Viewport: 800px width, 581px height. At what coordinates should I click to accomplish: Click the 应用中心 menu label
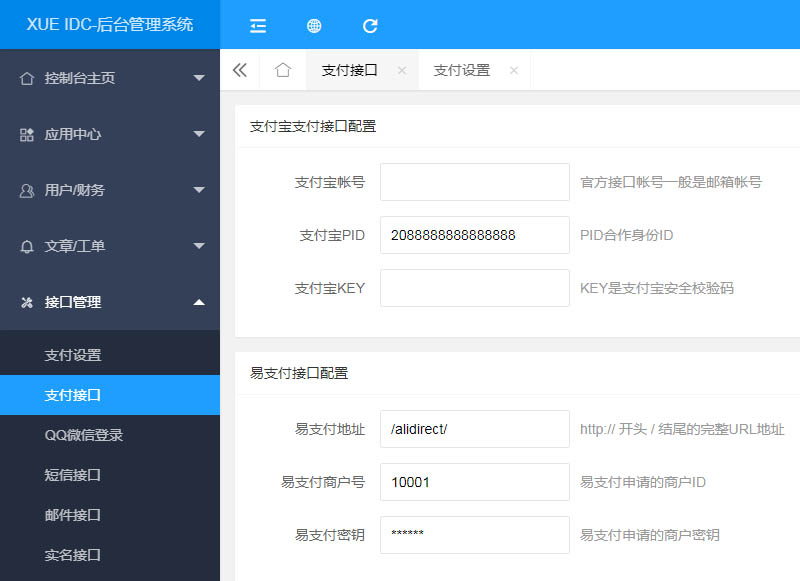[72, 134]
